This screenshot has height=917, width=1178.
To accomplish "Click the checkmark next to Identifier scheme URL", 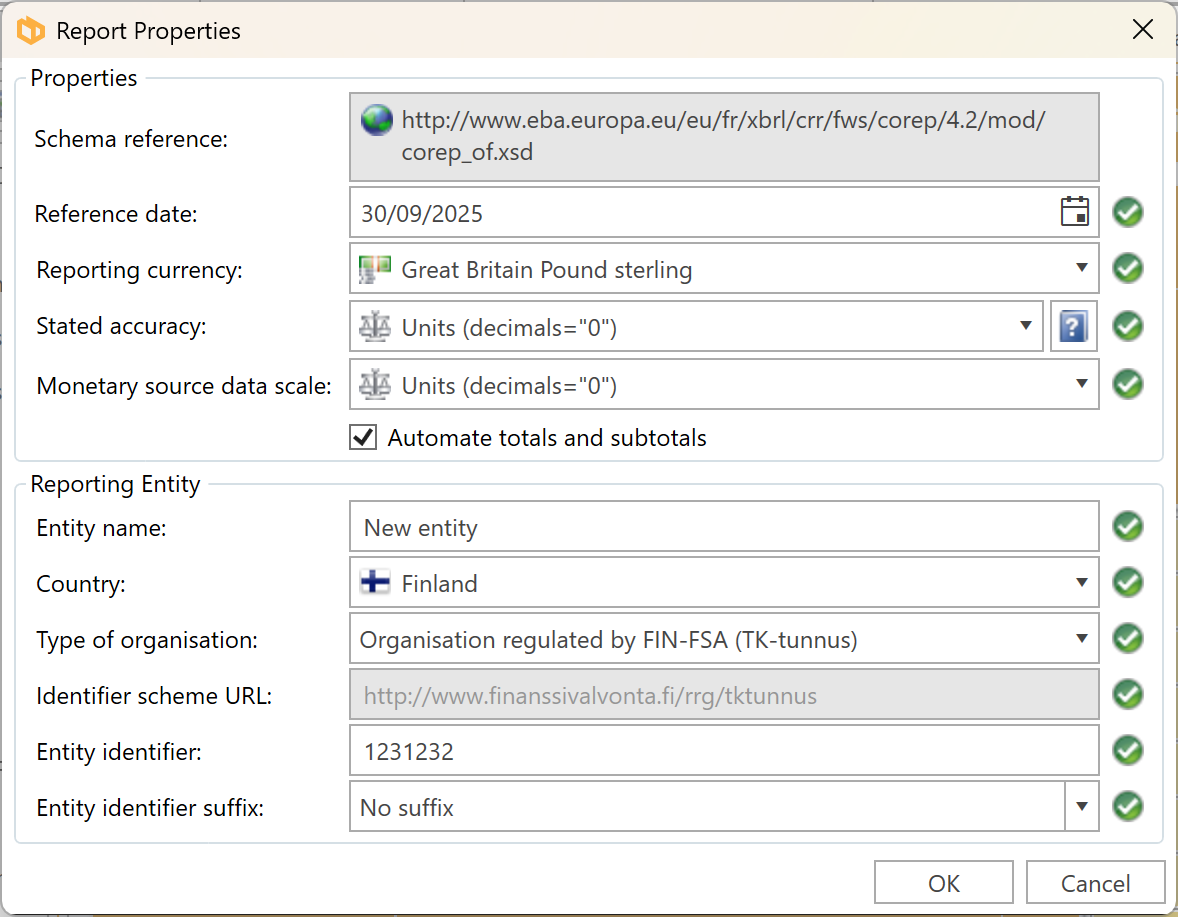I will pos(1128,694).
